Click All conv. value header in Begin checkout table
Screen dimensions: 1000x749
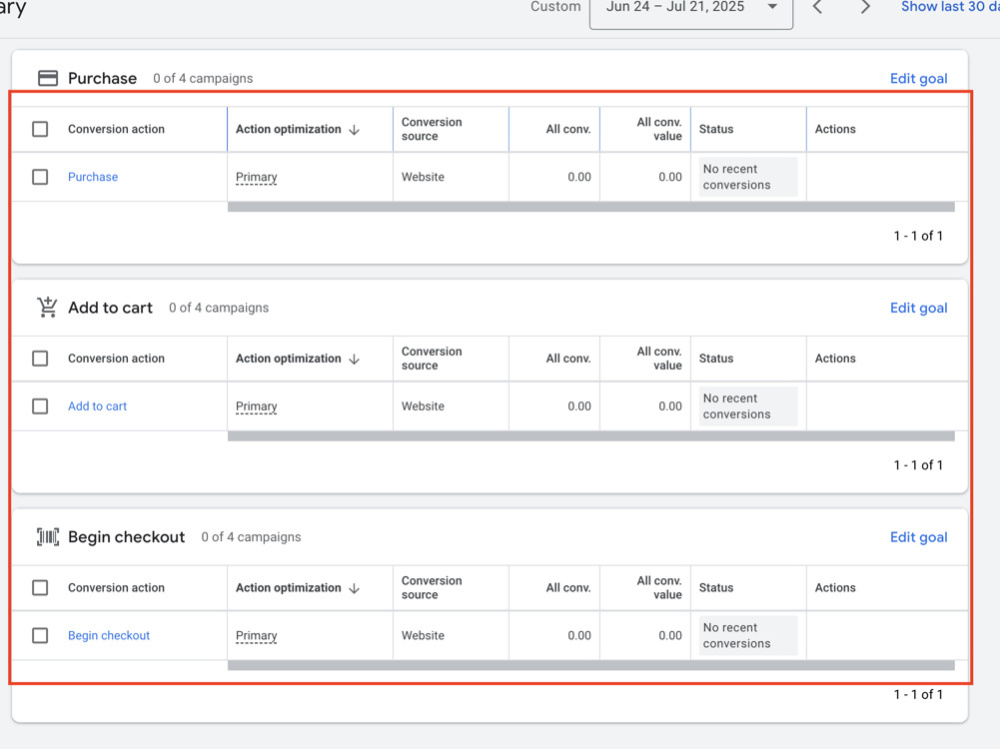point(659,588)
